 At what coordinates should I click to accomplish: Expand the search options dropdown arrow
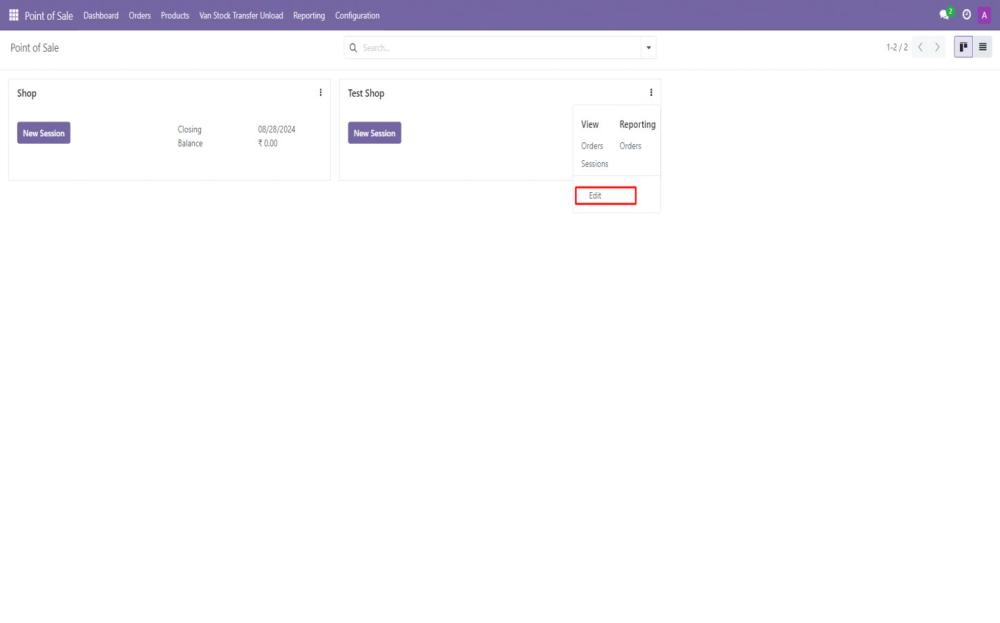point(648,48)
